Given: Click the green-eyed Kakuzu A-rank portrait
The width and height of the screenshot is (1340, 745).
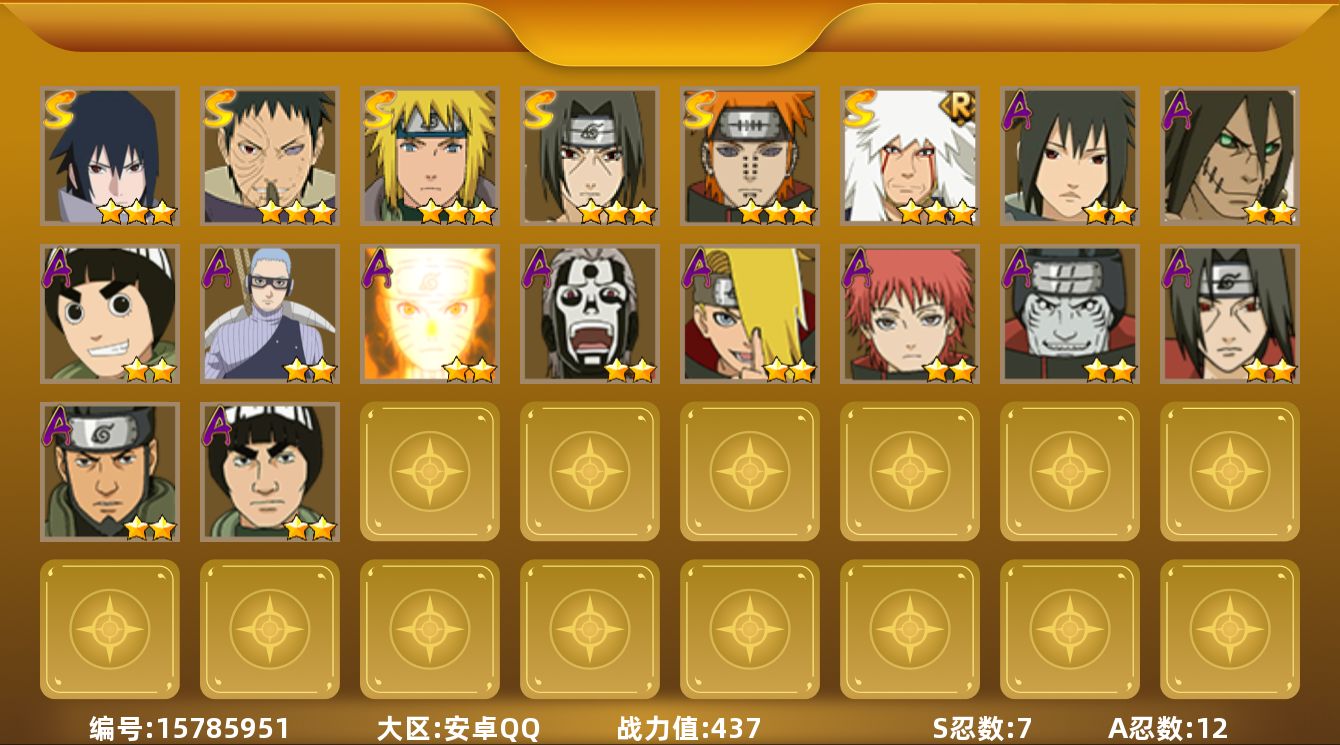Looking at the screenshot, I should 1230,156.
